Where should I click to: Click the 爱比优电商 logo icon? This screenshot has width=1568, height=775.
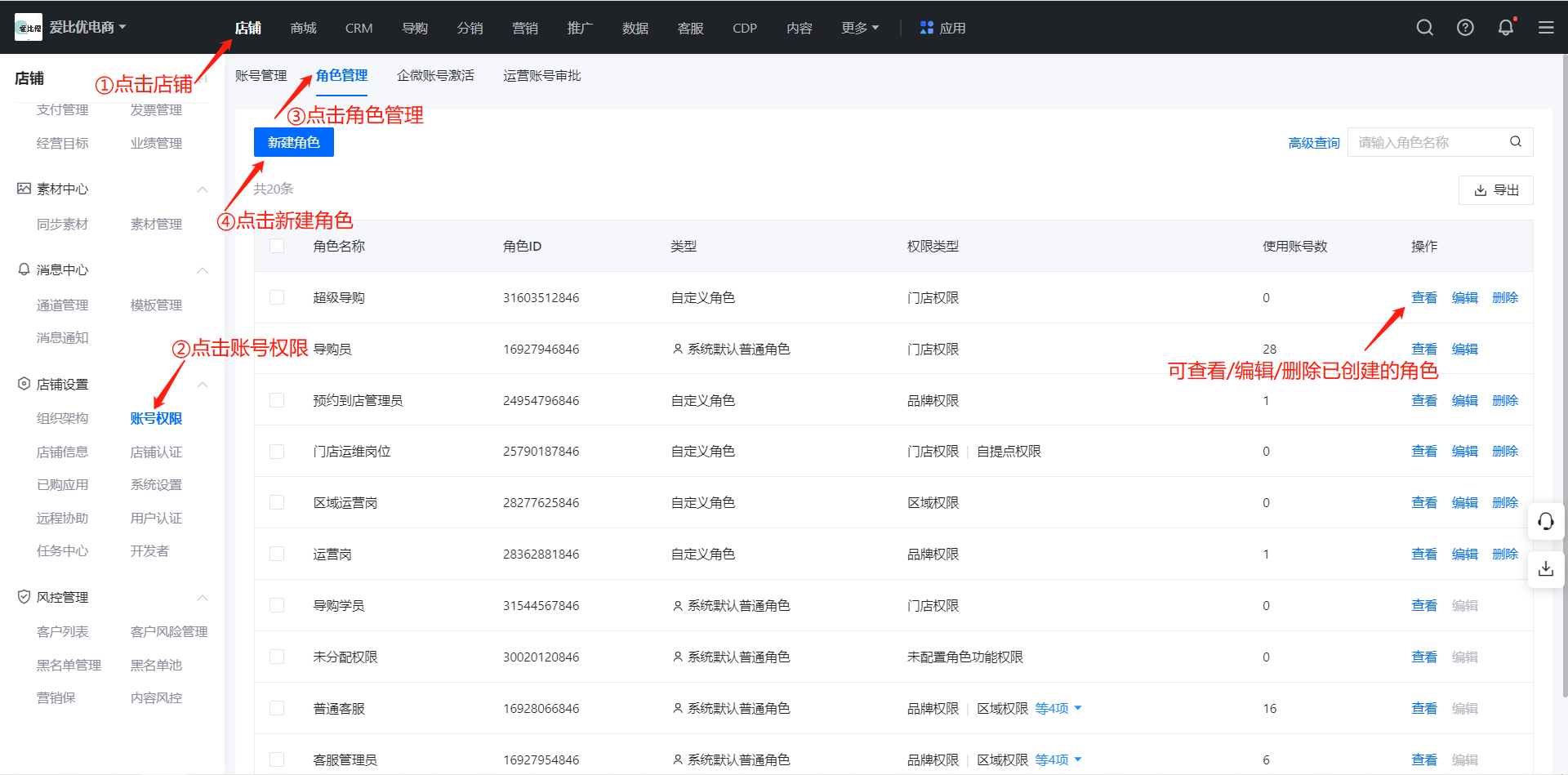coord(29,27)
